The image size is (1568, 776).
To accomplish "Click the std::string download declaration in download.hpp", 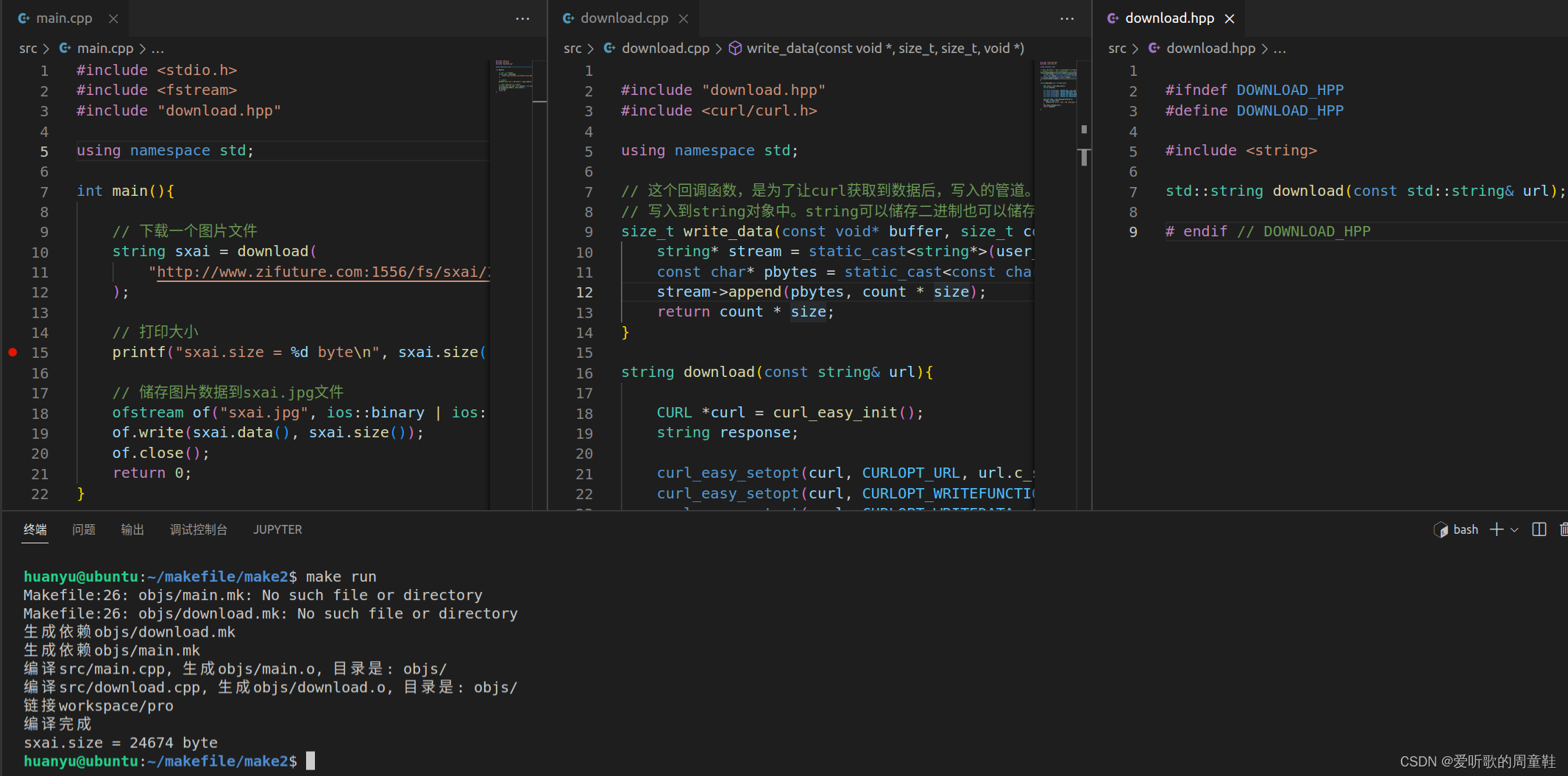I will [x=1366, y=191].
